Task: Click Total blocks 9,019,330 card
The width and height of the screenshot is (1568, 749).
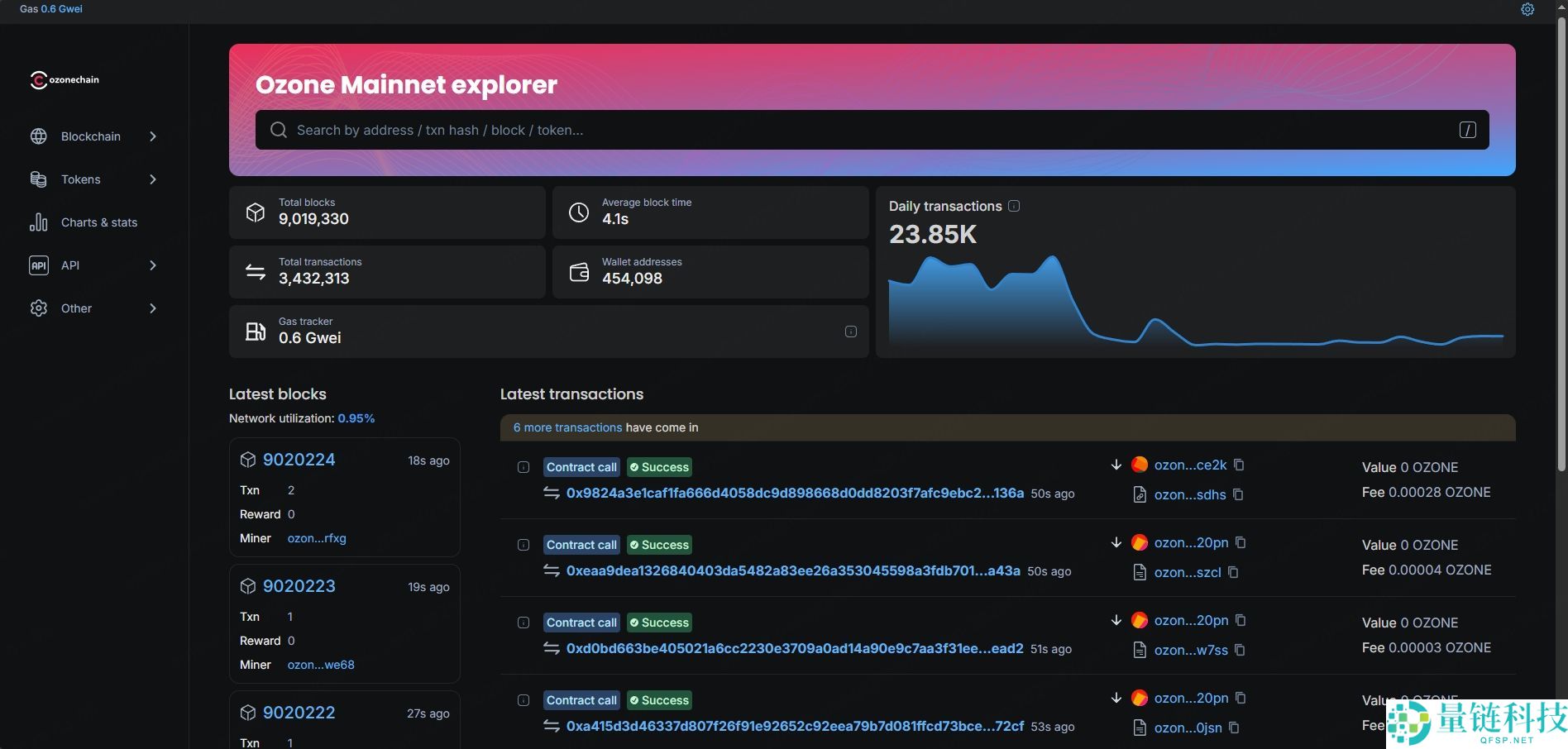Action: pyautogui.click(x=387, y=212)
